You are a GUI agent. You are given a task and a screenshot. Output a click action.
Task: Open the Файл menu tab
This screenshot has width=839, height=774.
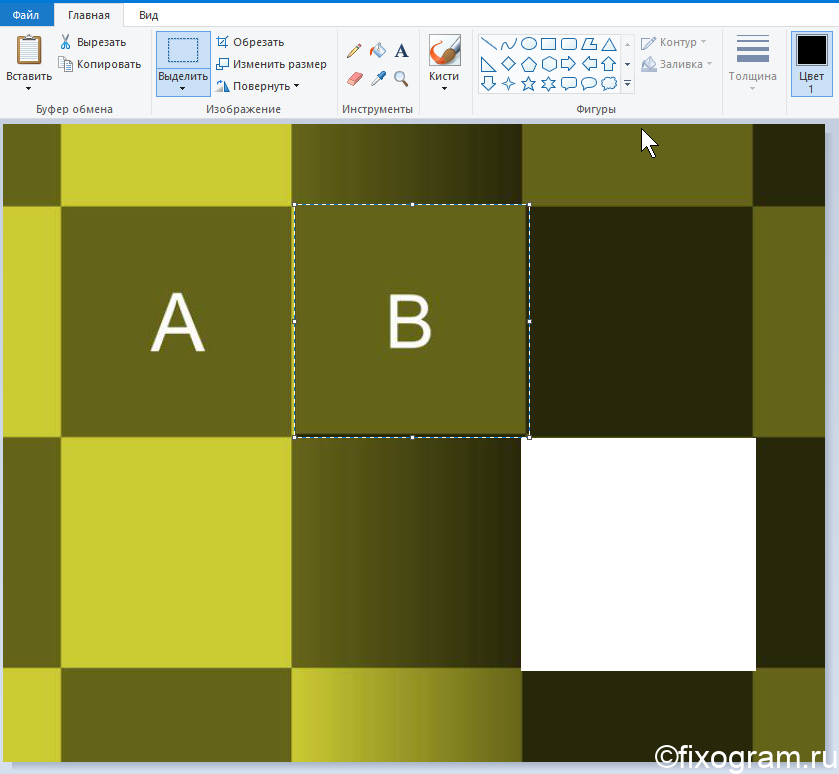(x=26, y=14)
